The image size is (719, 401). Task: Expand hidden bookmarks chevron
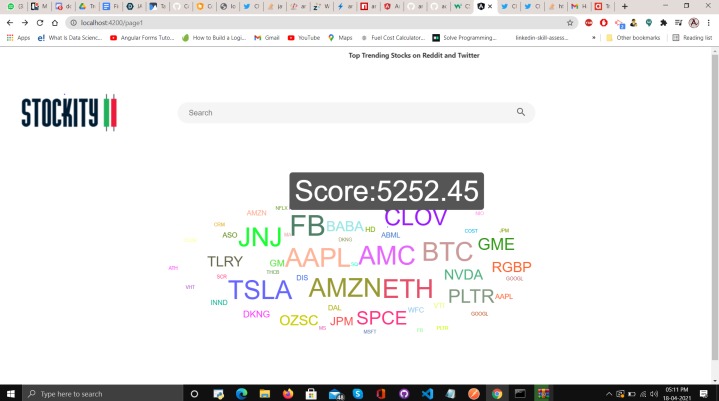pos(594,38)
